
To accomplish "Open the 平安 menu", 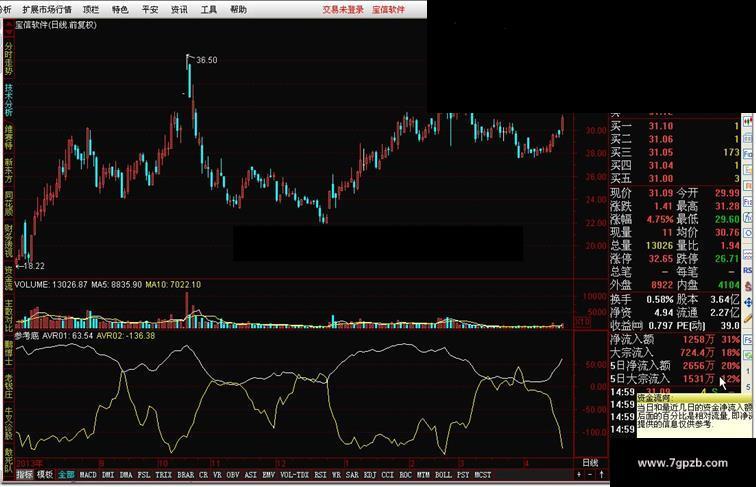I will [149, 9].
